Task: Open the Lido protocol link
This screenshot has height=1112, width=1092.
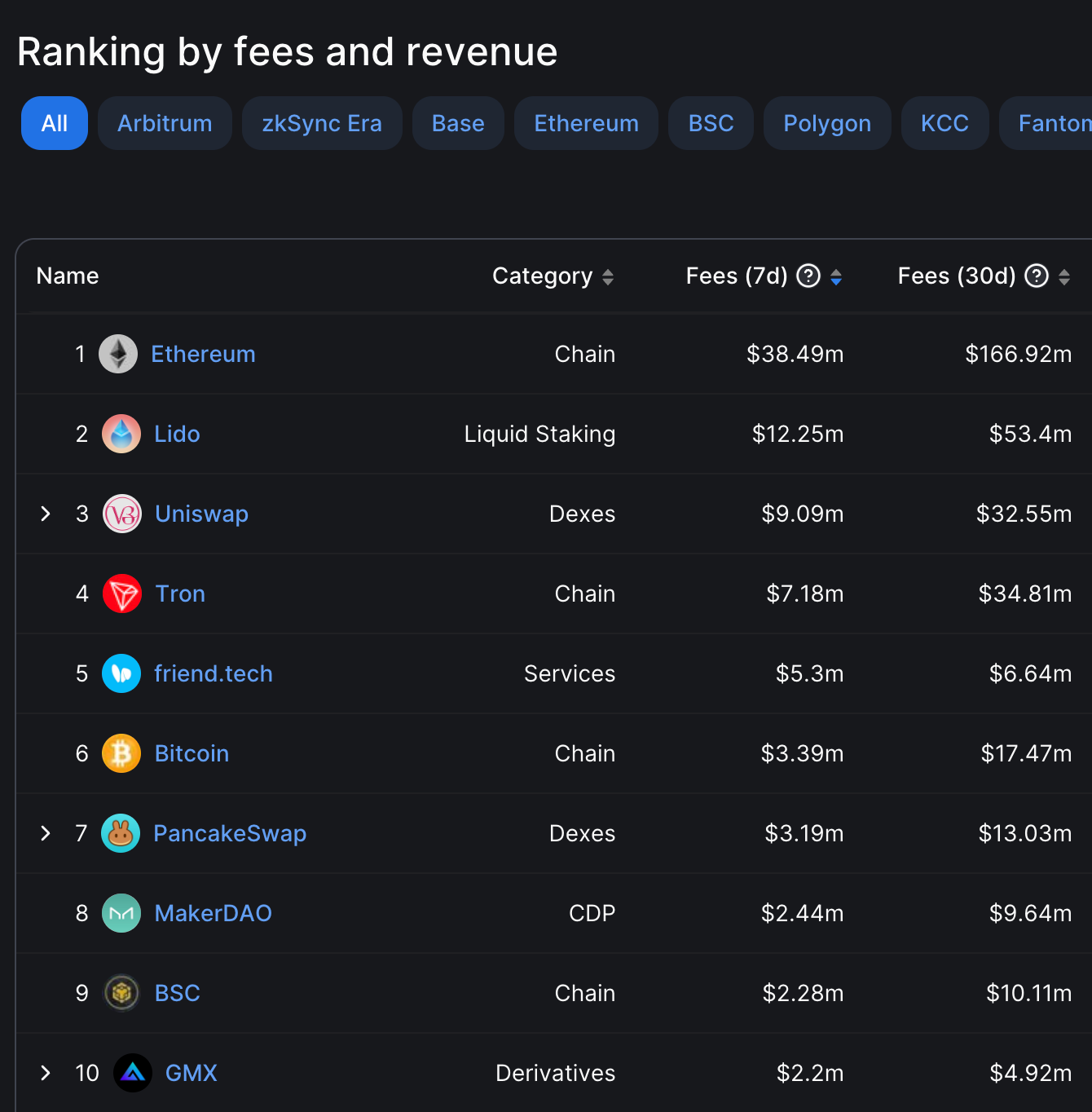Action: tap(177, 434)
